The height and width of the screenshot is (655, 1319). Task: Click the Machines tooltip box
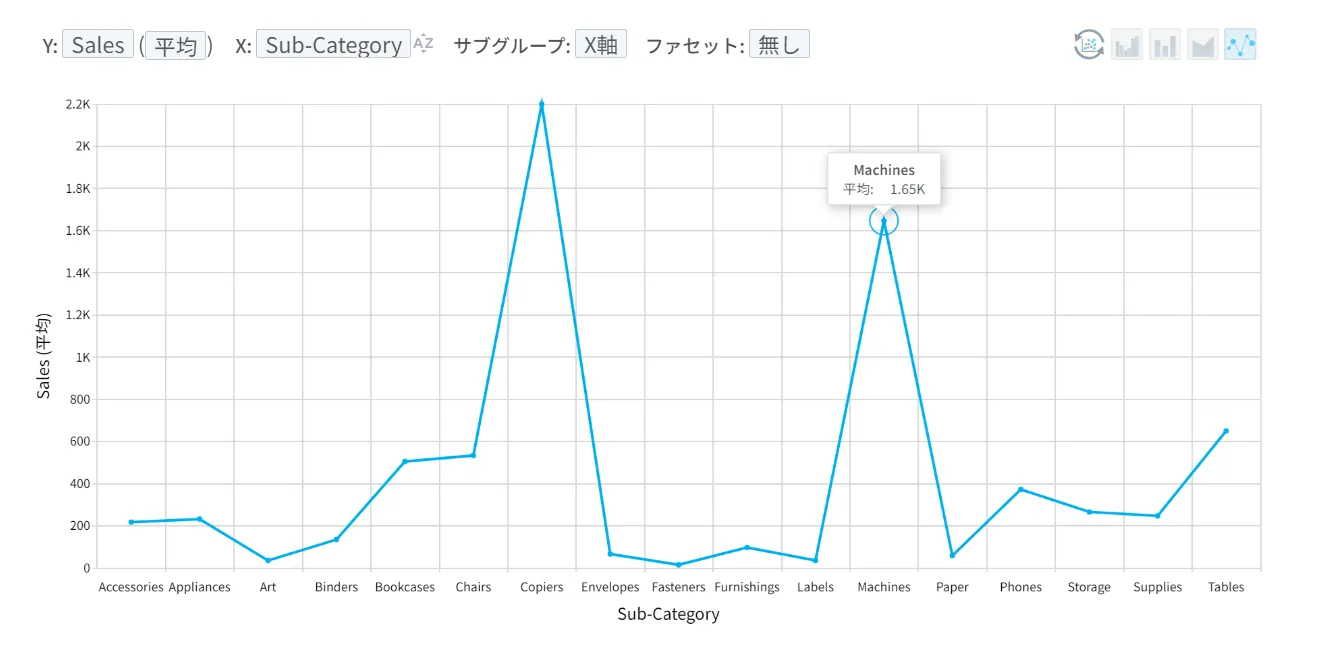tap(884, 179)
